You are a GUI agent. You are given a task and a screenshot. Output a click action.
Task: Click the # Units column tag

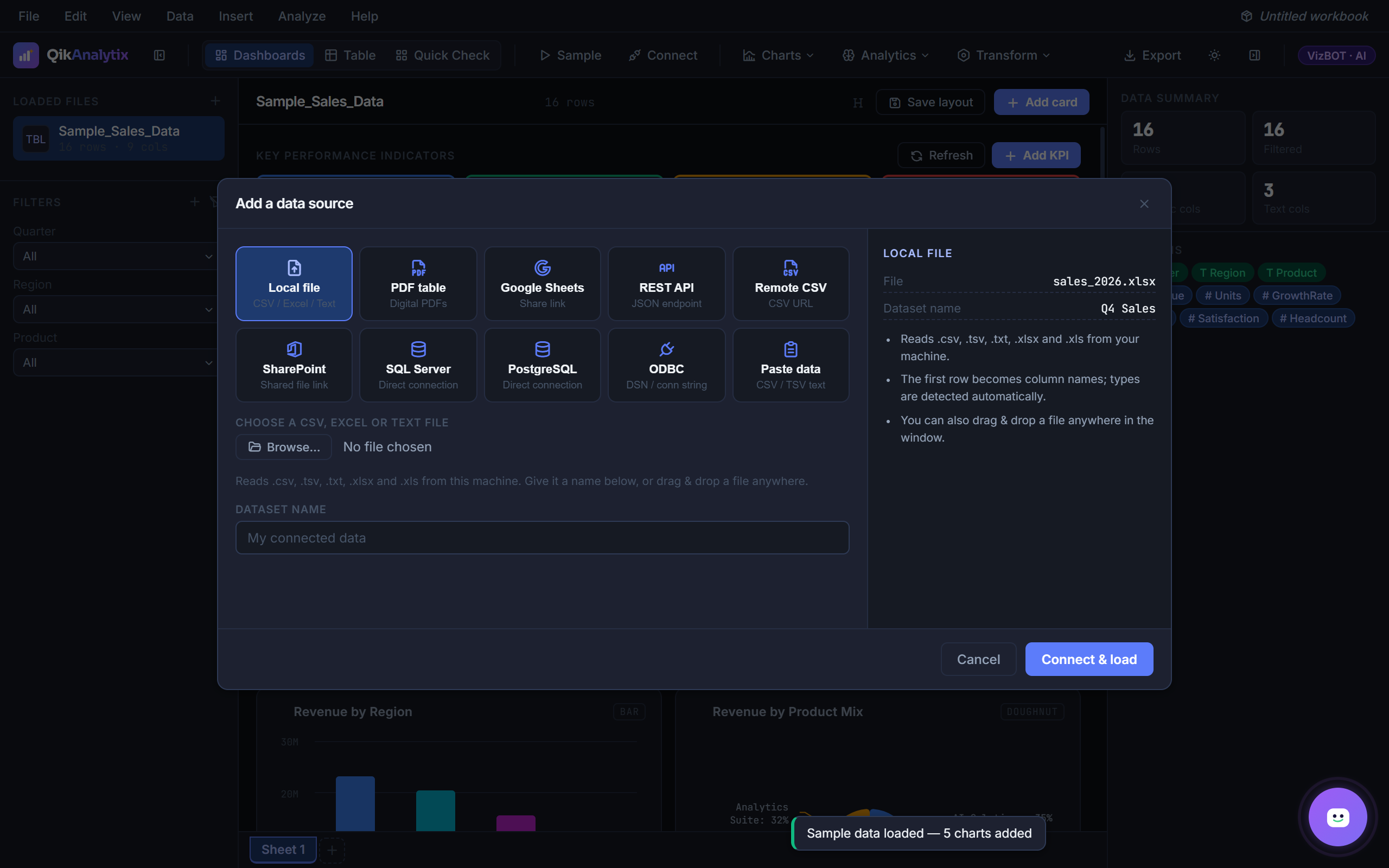click(1222, 296)
